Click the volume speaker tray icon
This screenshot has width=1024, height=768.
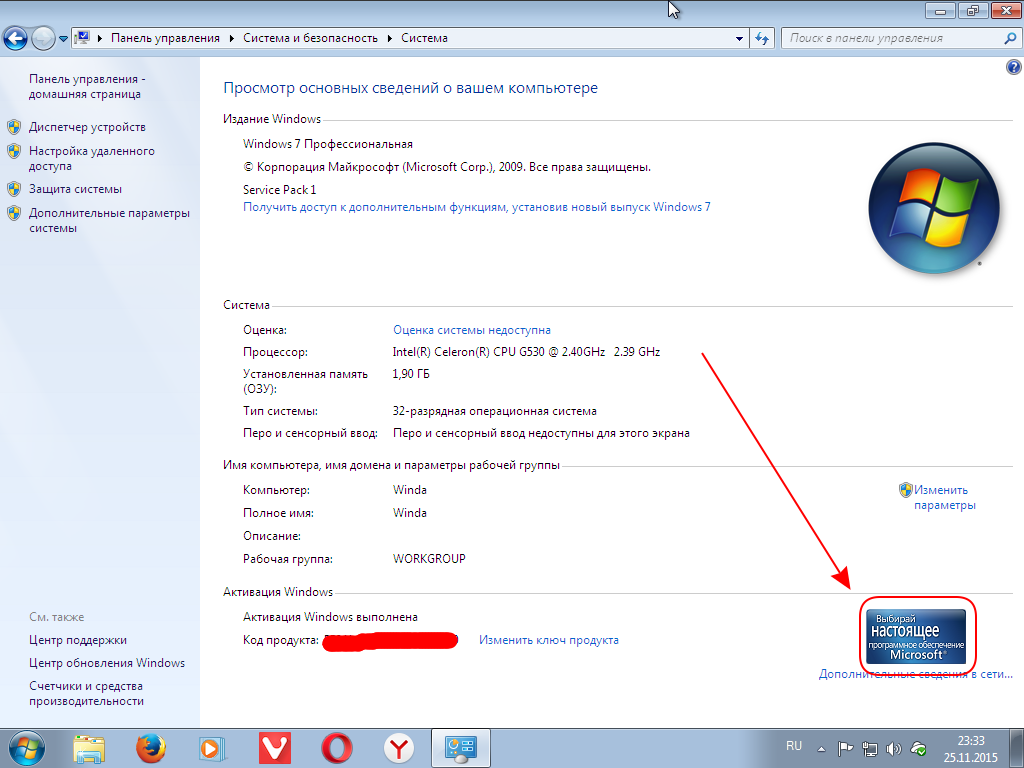[x=893, y=749]
